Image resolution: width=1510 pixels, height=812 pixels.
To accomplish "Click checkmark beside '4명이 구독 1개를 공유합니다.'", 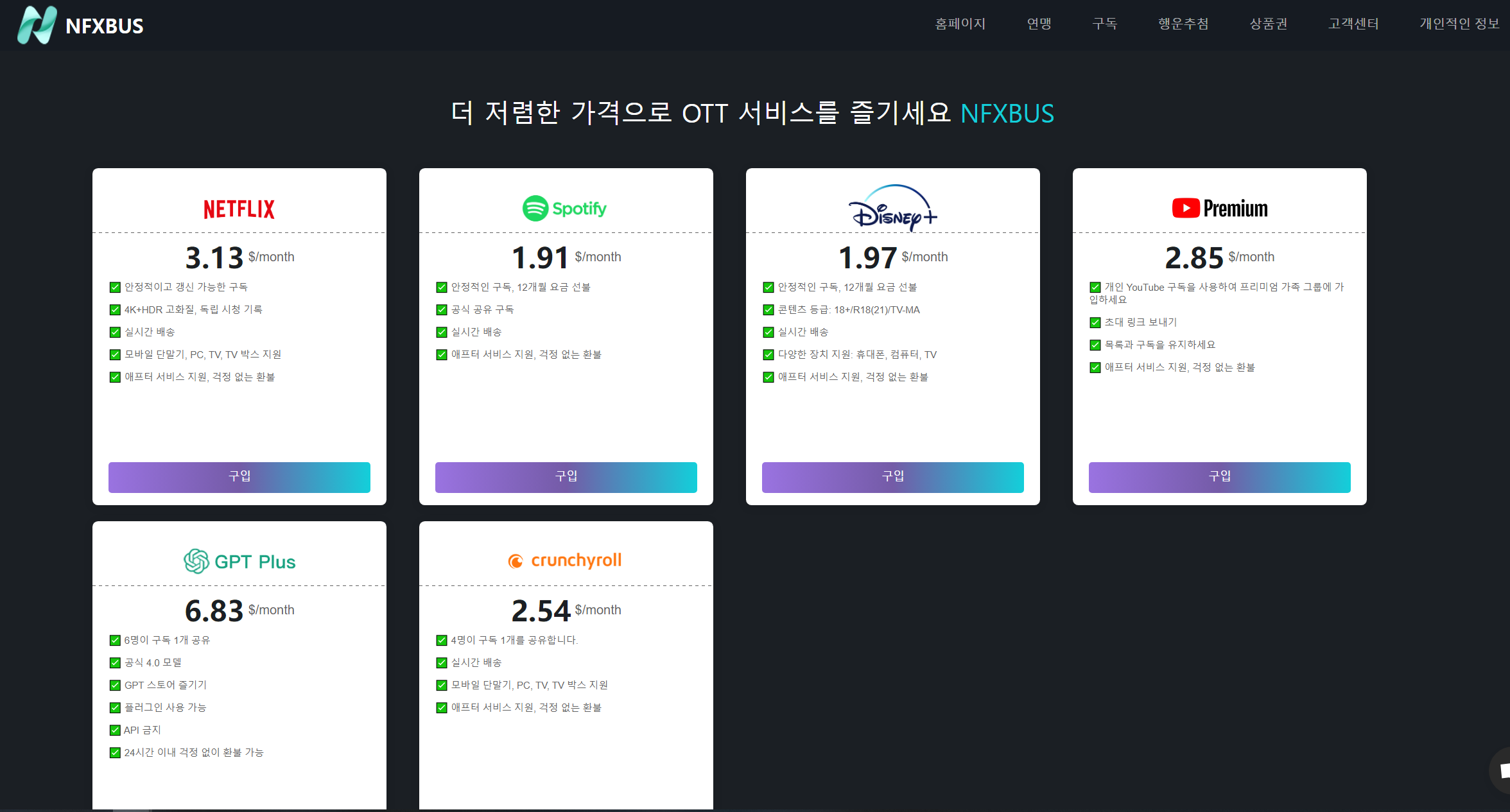I will 442,641.
